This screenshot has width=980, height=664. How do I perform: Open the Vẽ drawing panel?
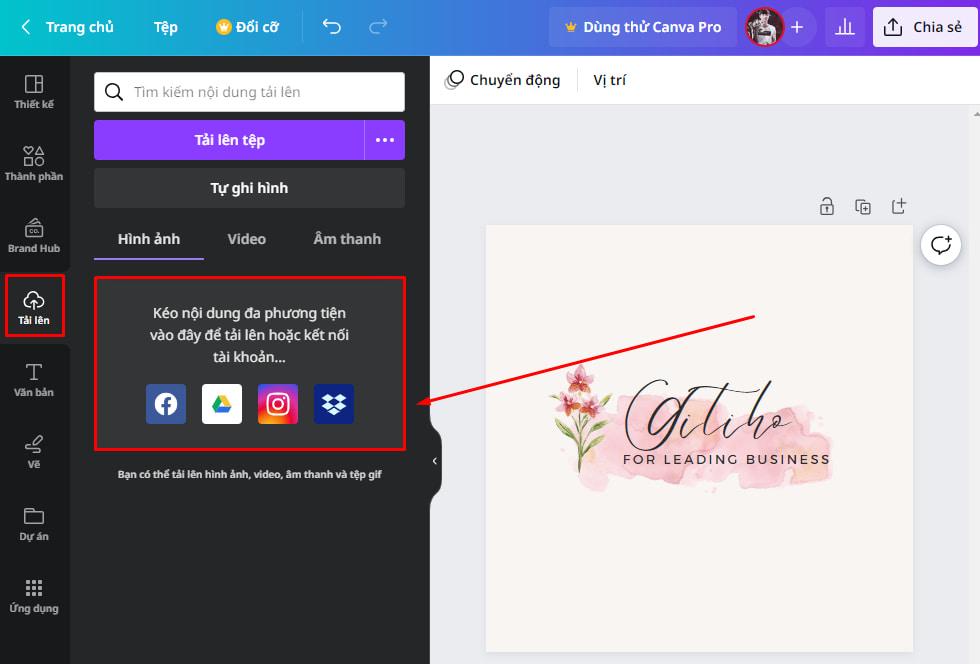pos(35,447)
